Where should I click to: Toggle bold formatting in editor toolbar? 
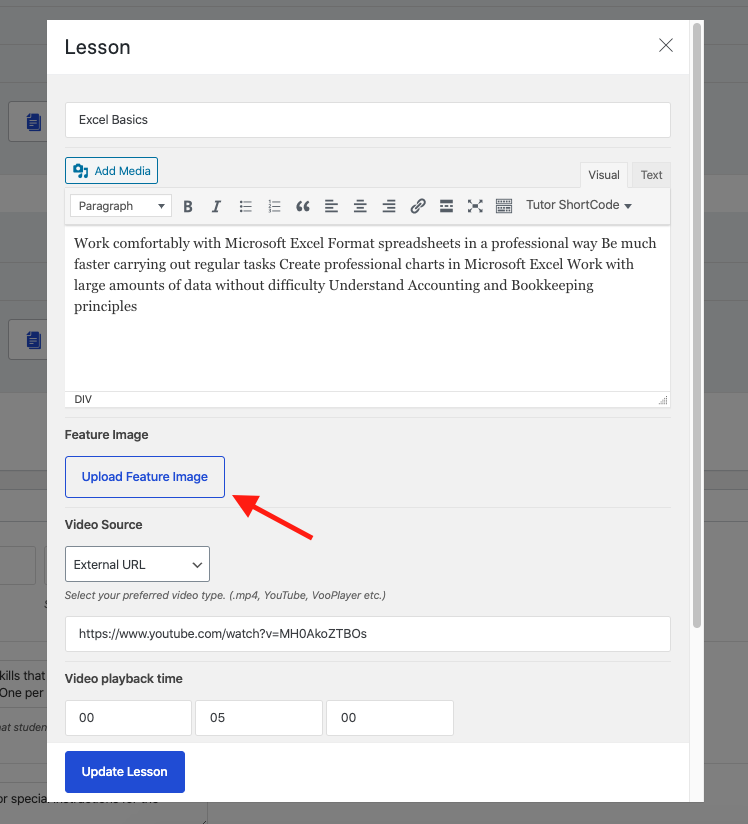coord(188,206)
